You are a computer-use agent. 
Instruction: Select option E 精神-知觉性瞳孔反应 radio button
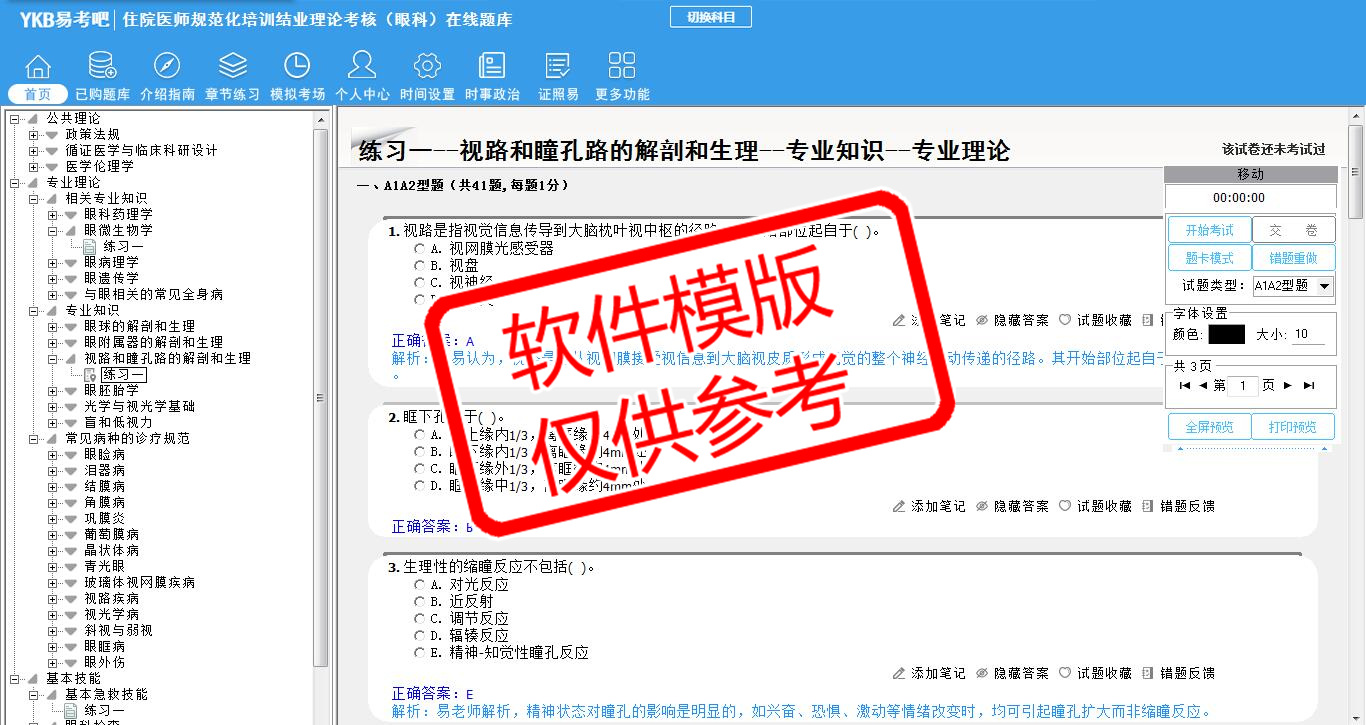point(420,653)
